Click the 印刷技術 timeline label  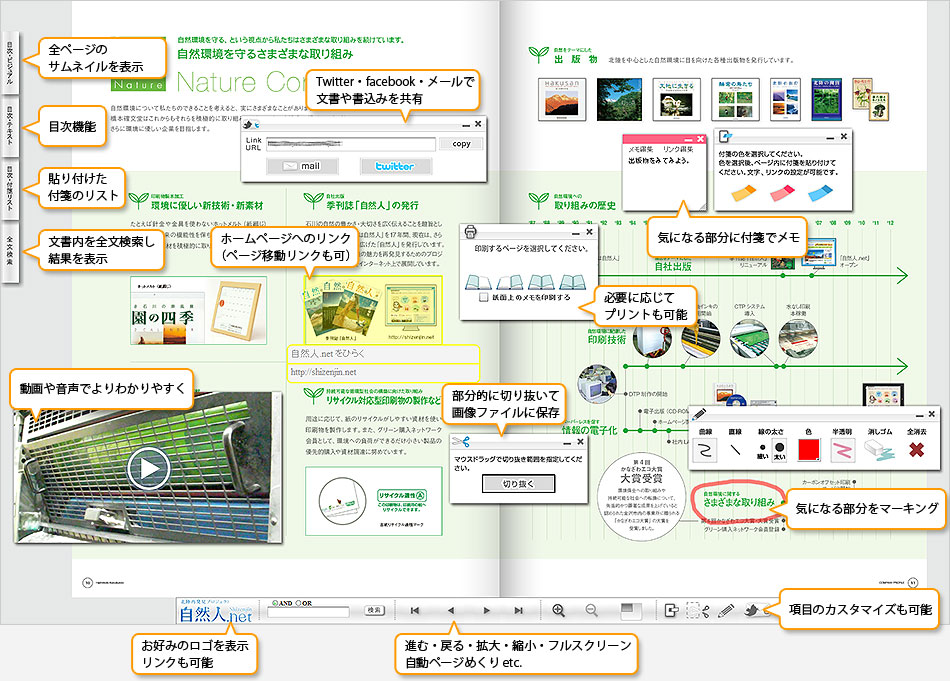(x=607, y=340)
